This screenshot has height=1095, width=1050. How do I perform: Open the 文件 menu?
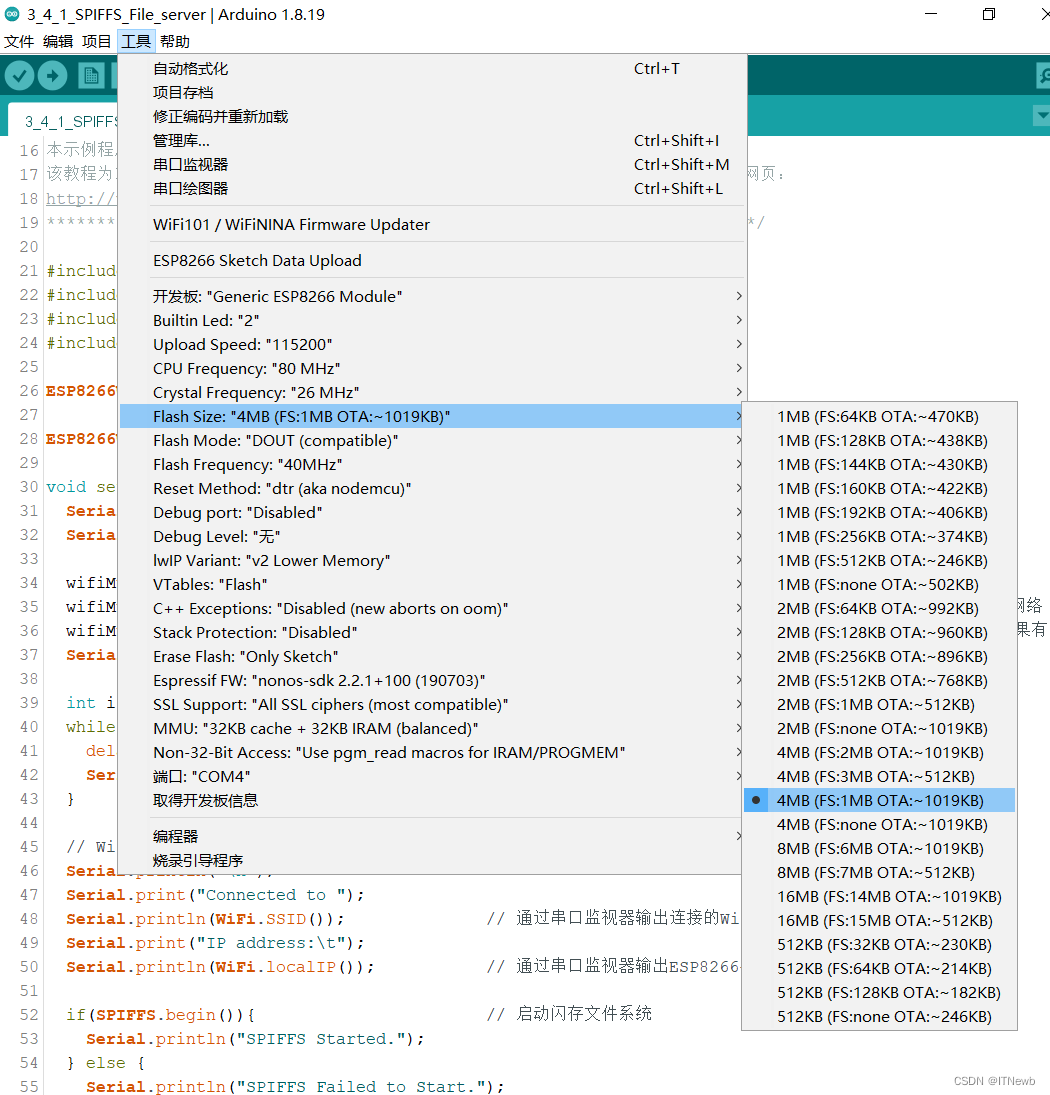pyautogui.click(x=19, y=42)
